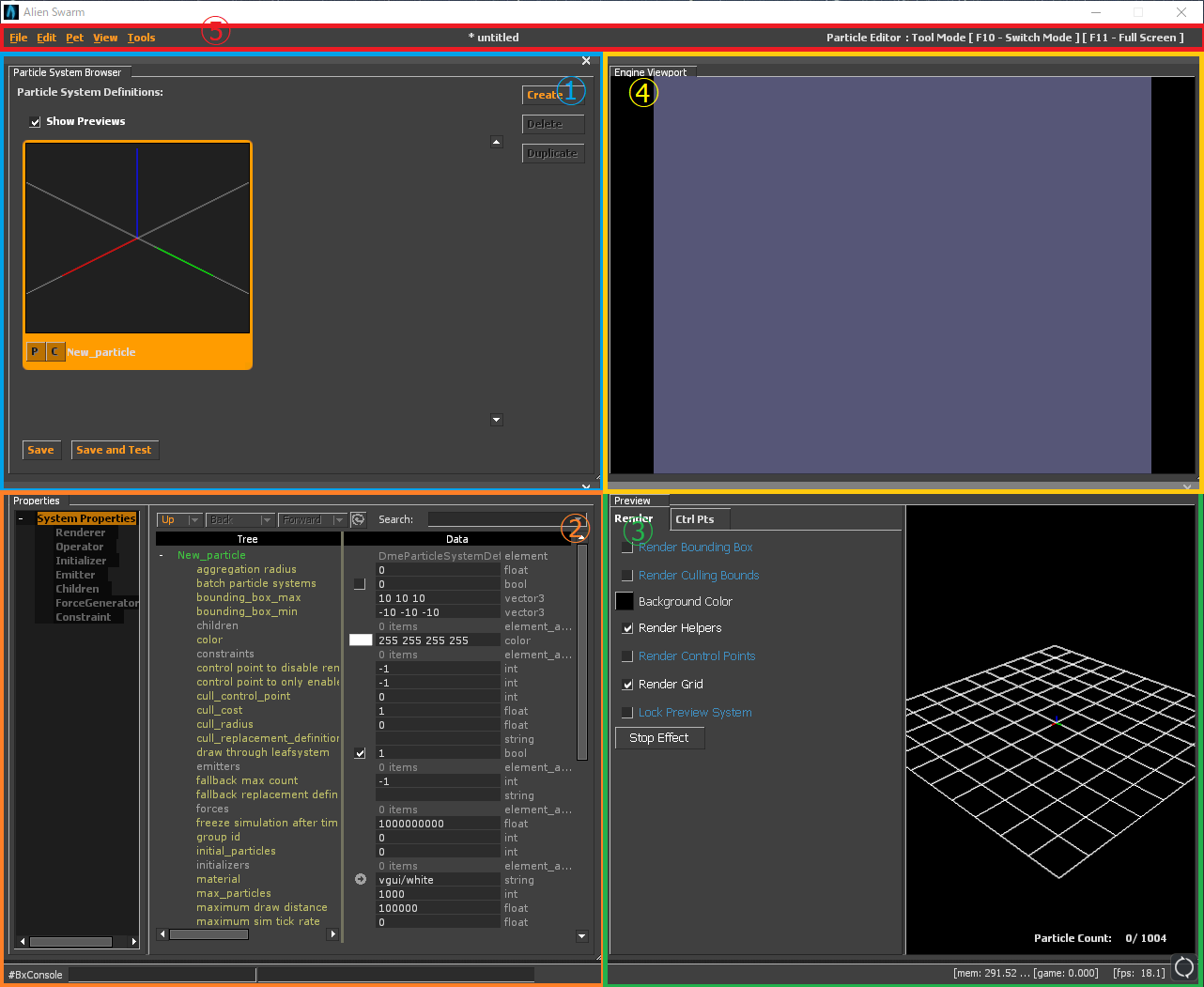Click the material picker arrow icon
1204x987 pixels.
(x=360, y=880)
